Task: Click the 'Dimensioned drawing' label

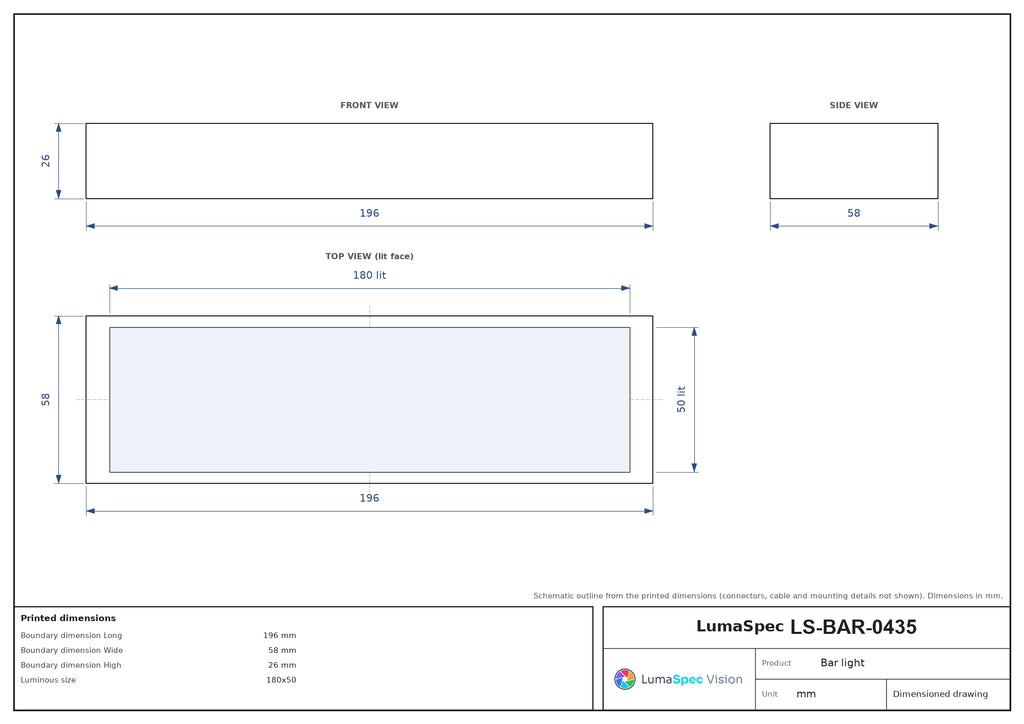Action: [940, 694]
